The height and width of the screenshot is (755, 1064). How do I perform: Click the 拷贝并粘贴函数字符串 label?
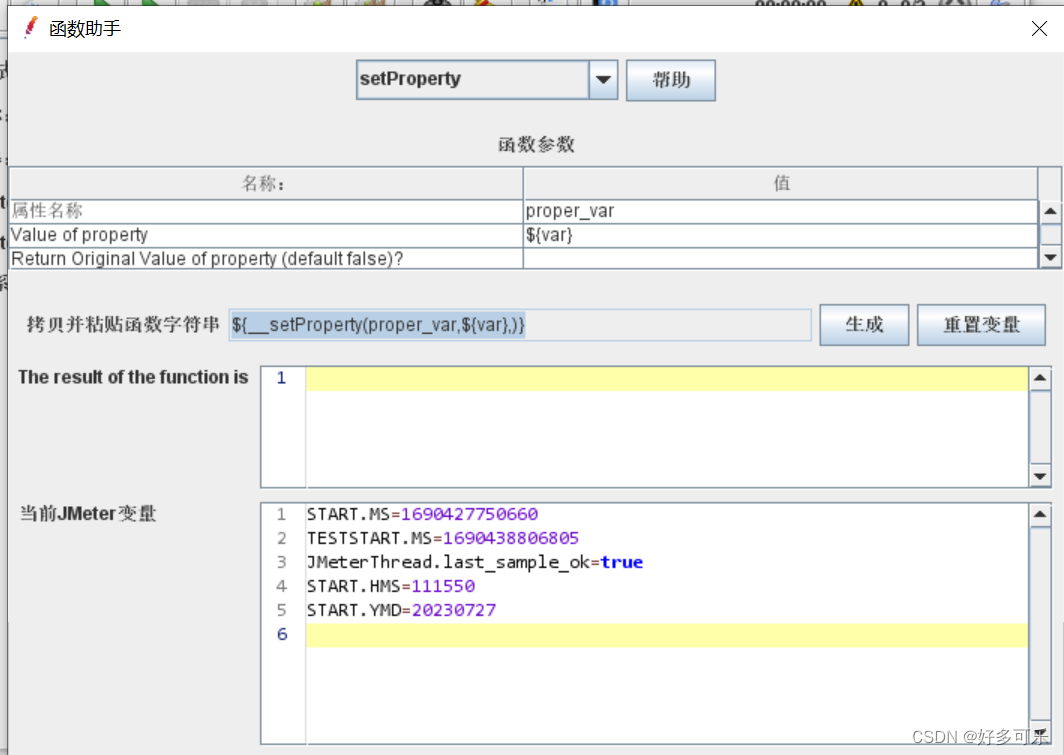click(x=123, y=324)
